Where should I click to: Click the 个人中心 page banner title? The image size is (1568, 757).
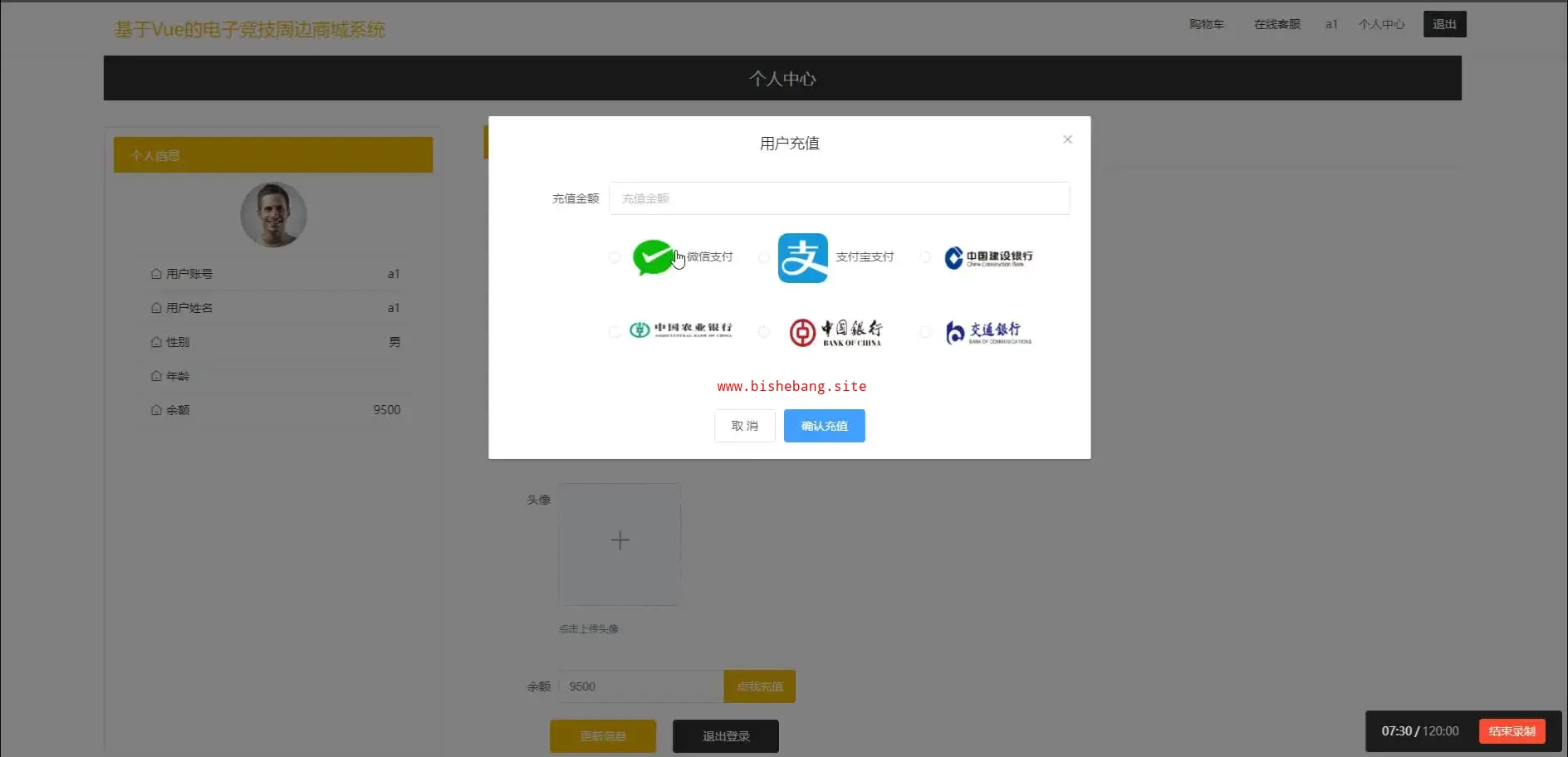(782, 79)
